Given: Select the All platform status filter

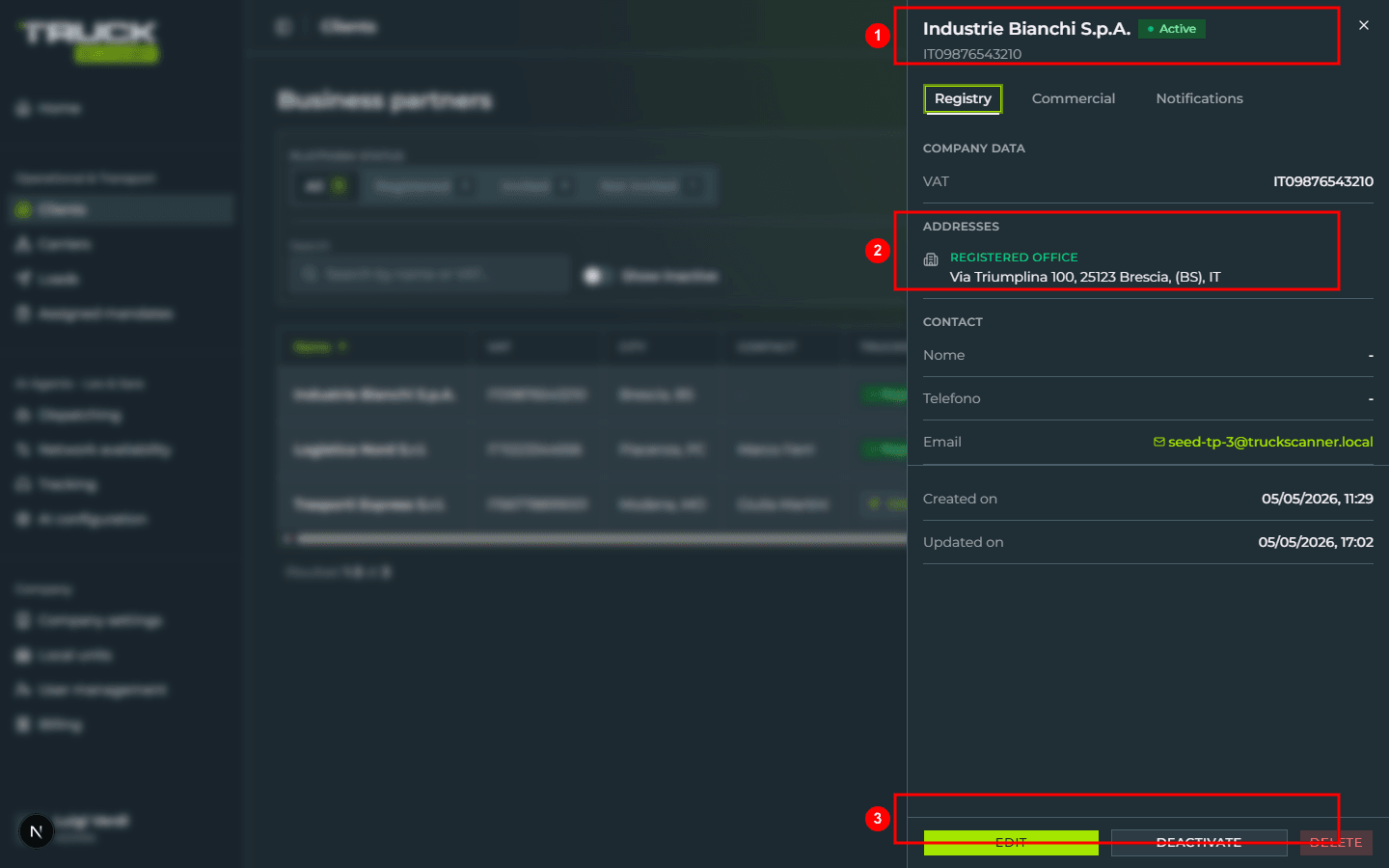Looking at the screenshot, I should (x=325, y=186).
